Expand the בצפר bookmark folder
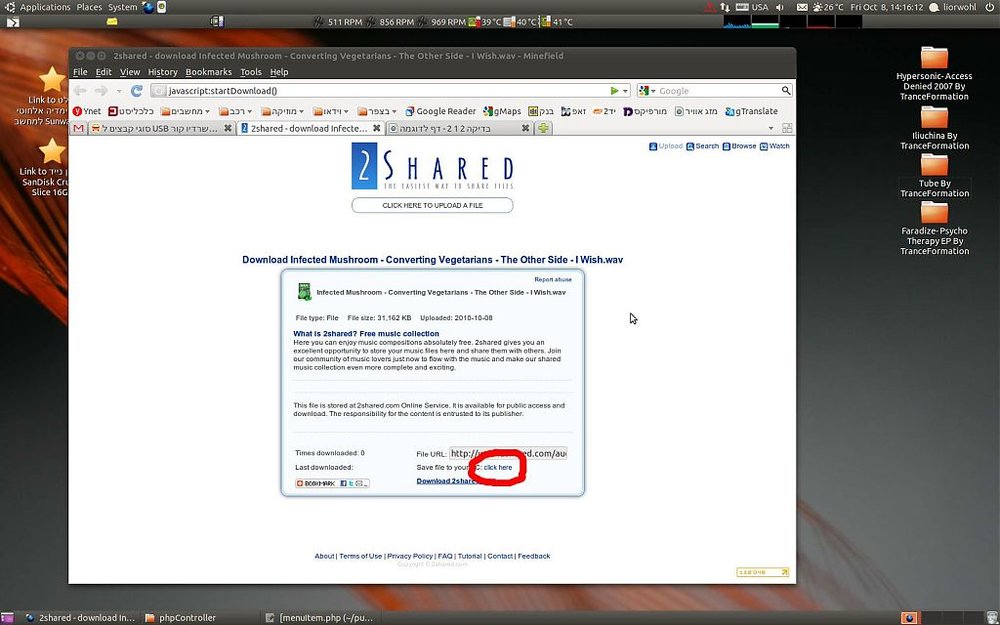1000x625 pixels. [x=378, y=111]
